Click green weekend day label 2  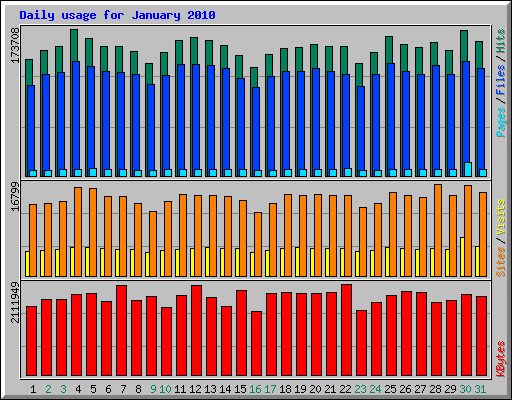point(48,389)
